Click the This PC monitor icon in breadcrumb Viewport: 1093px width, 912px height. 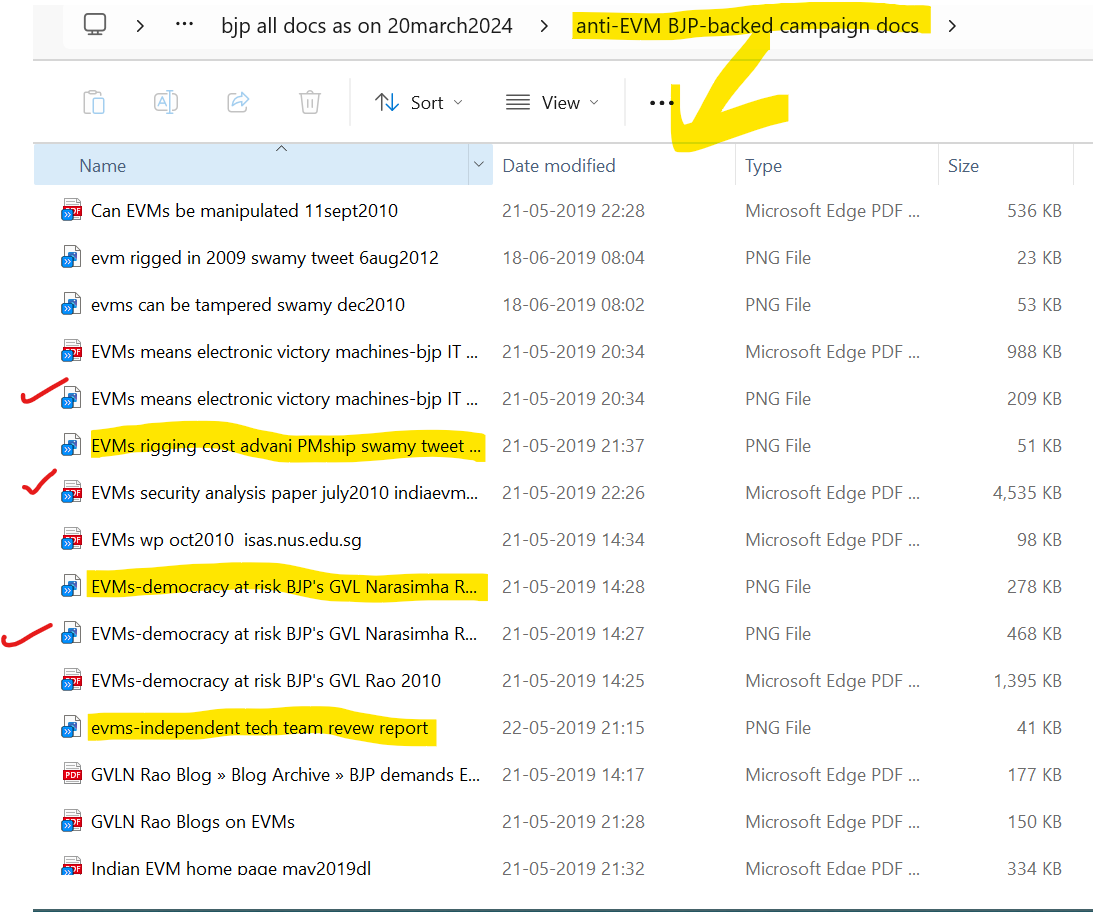95,24
